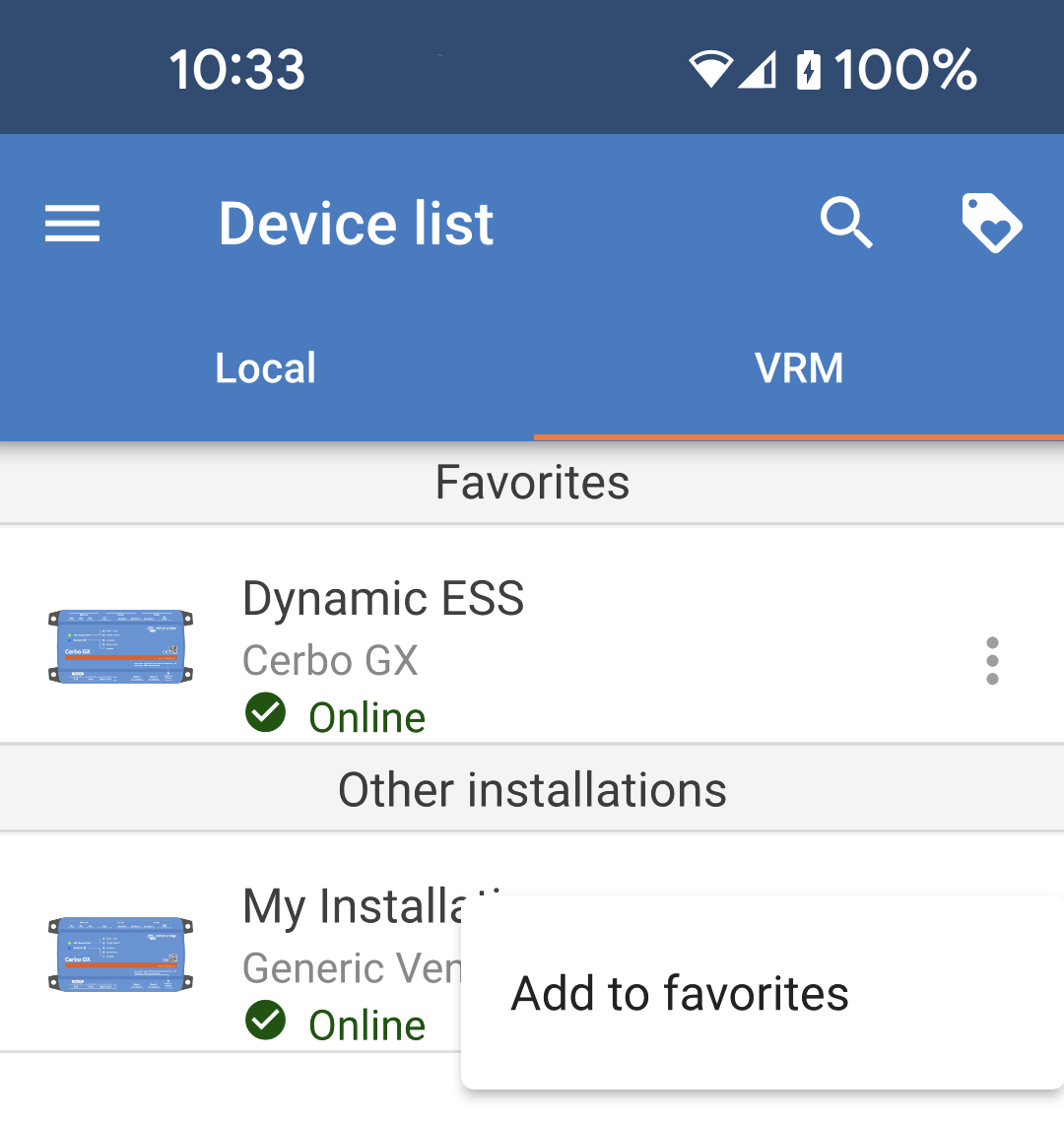Screen dimensions: 1064x1124
Task: Tap the Favorites section header
Action: pyautogui.click(x=532, y=483)
